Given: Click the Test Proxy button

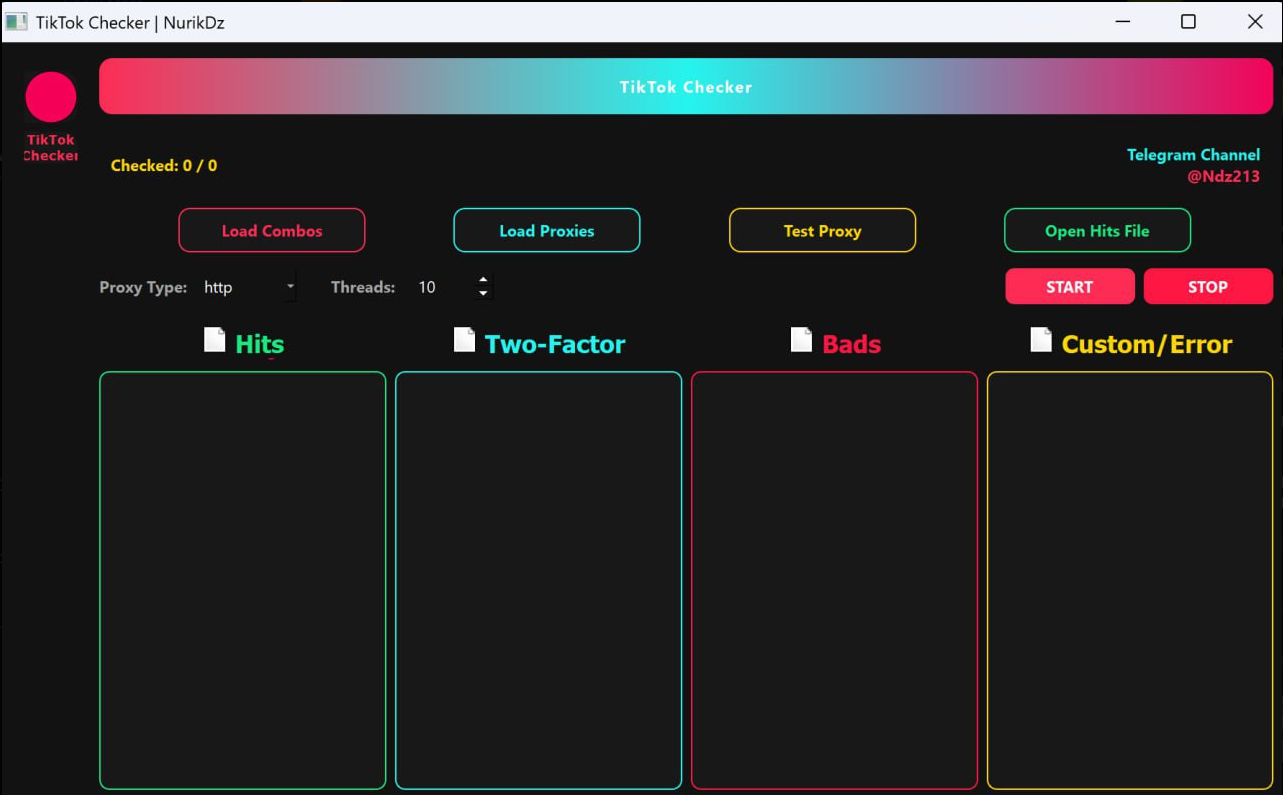Looking at the screenshot, I should point(822,230).
